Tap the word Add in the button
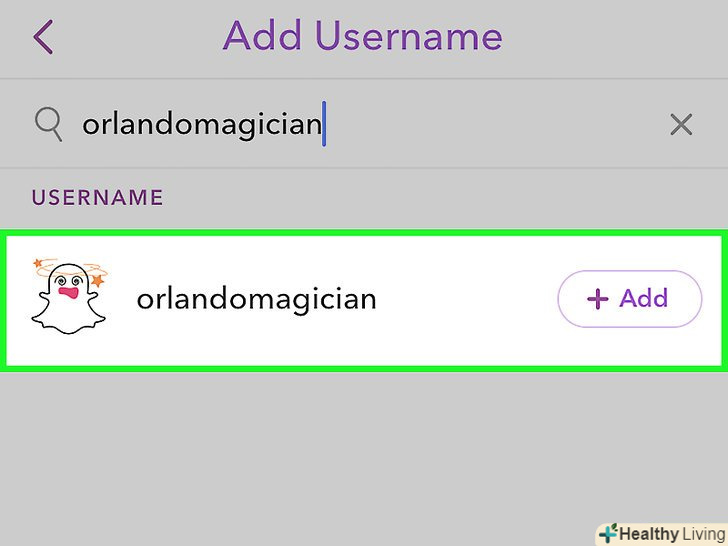 pos(644,298)
